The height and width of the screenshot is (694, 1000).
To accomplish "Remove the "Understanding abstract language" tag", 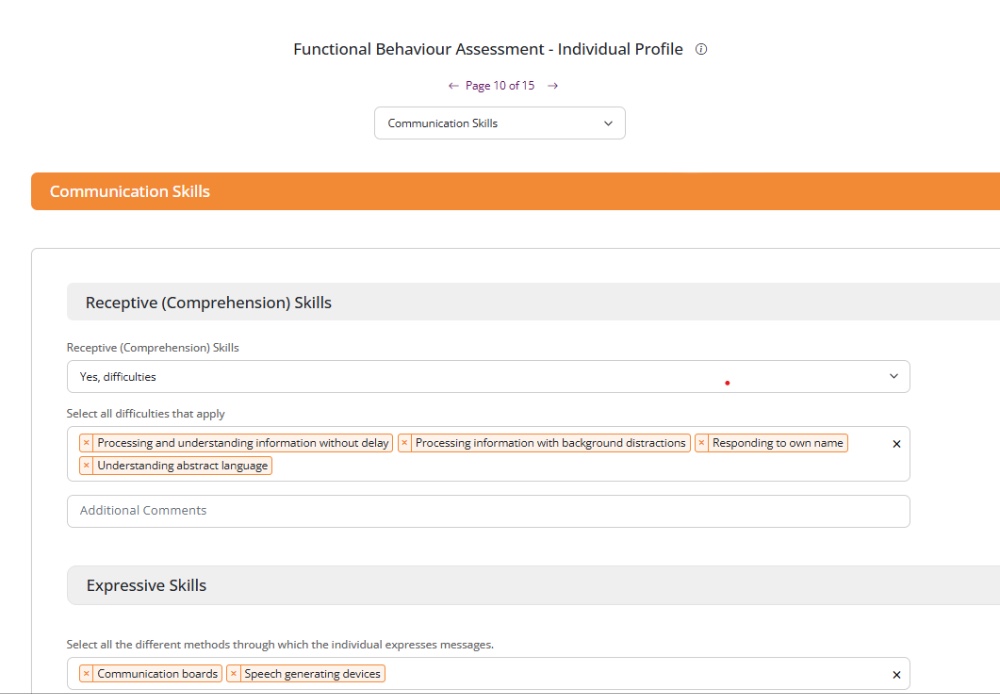I will (87, 465).
